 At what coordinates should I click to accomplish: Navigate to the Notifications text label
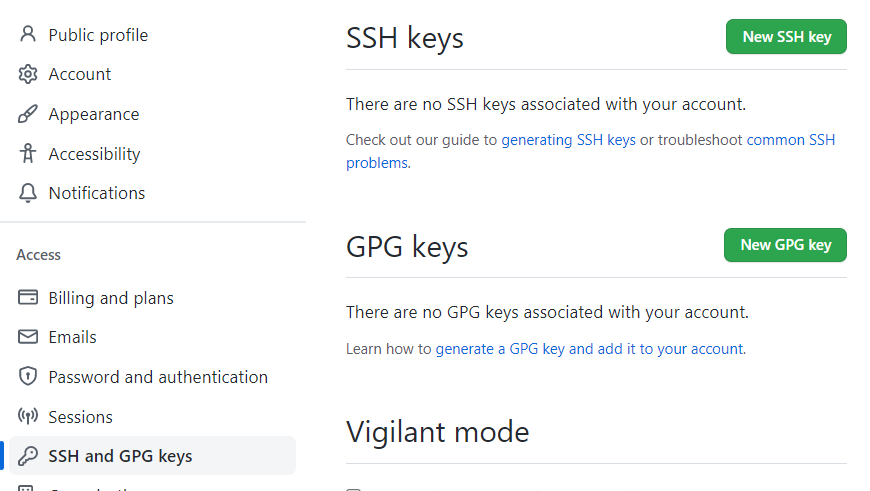97,193
